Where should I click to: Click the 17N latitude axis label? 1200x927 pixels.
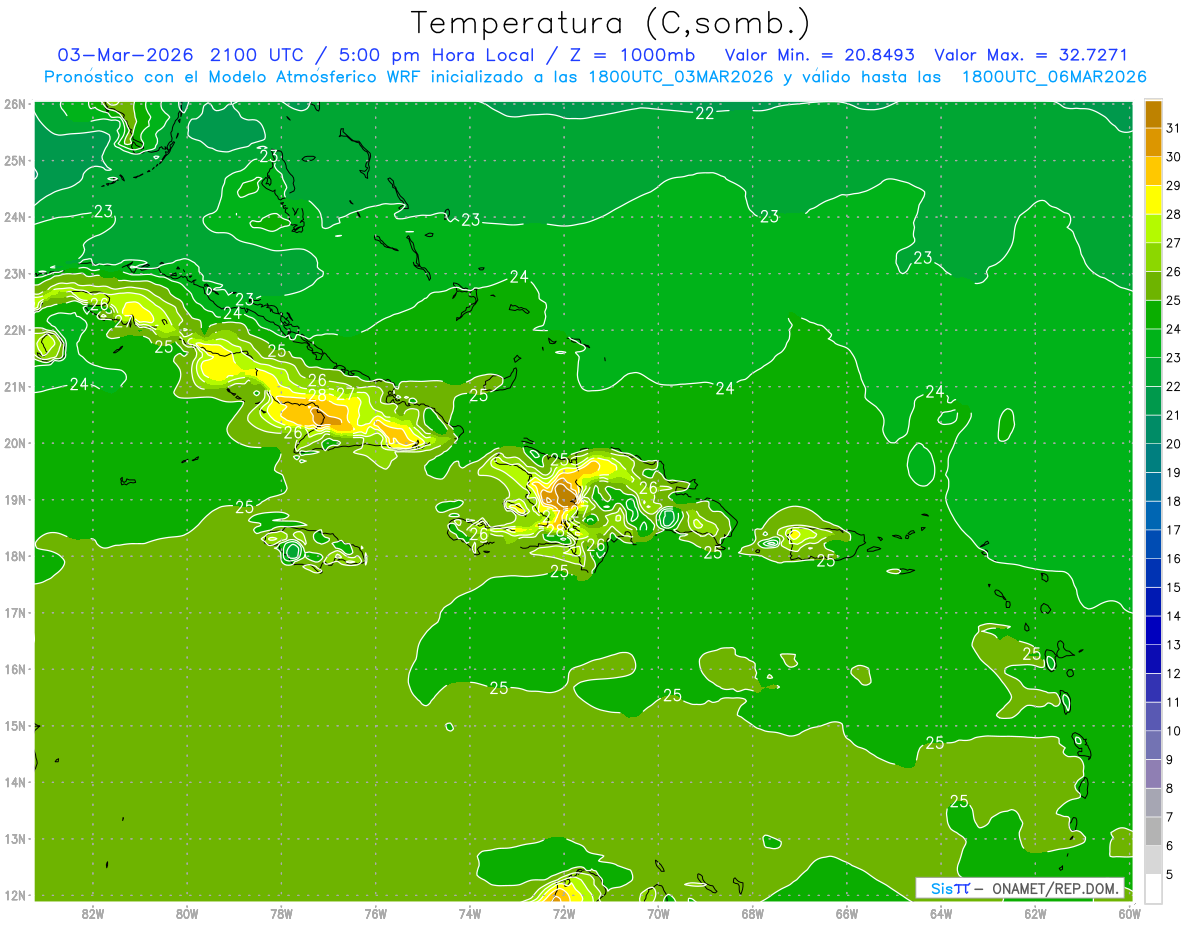tap(15, 613)
